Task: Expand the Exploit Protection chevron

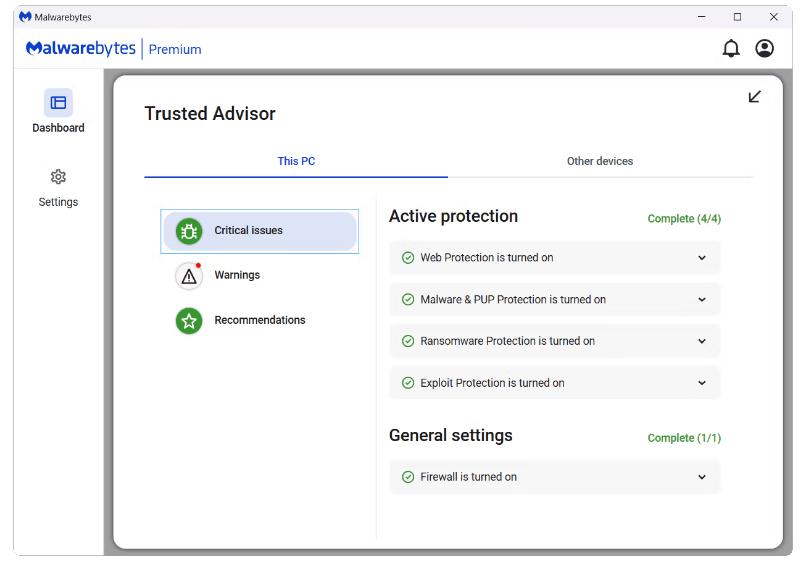Action: pos(701,383)
